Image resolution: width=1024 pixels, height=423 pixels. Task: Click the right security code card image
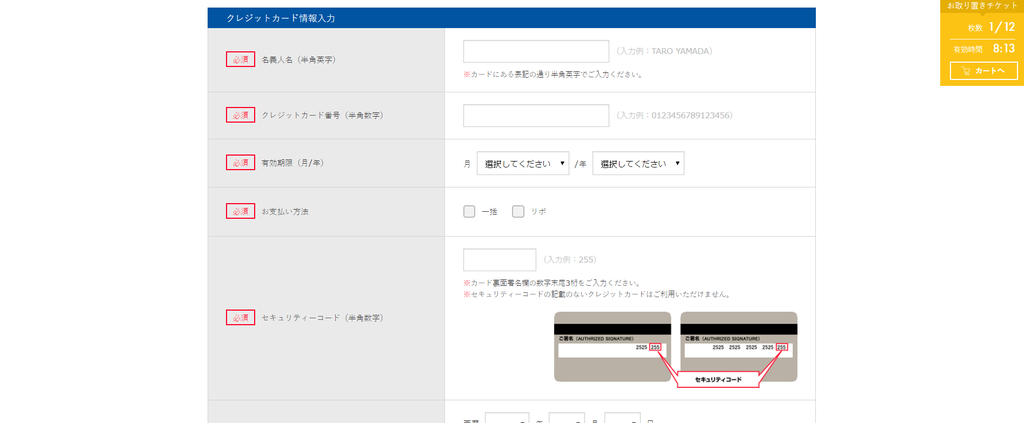tap(739, 347)
